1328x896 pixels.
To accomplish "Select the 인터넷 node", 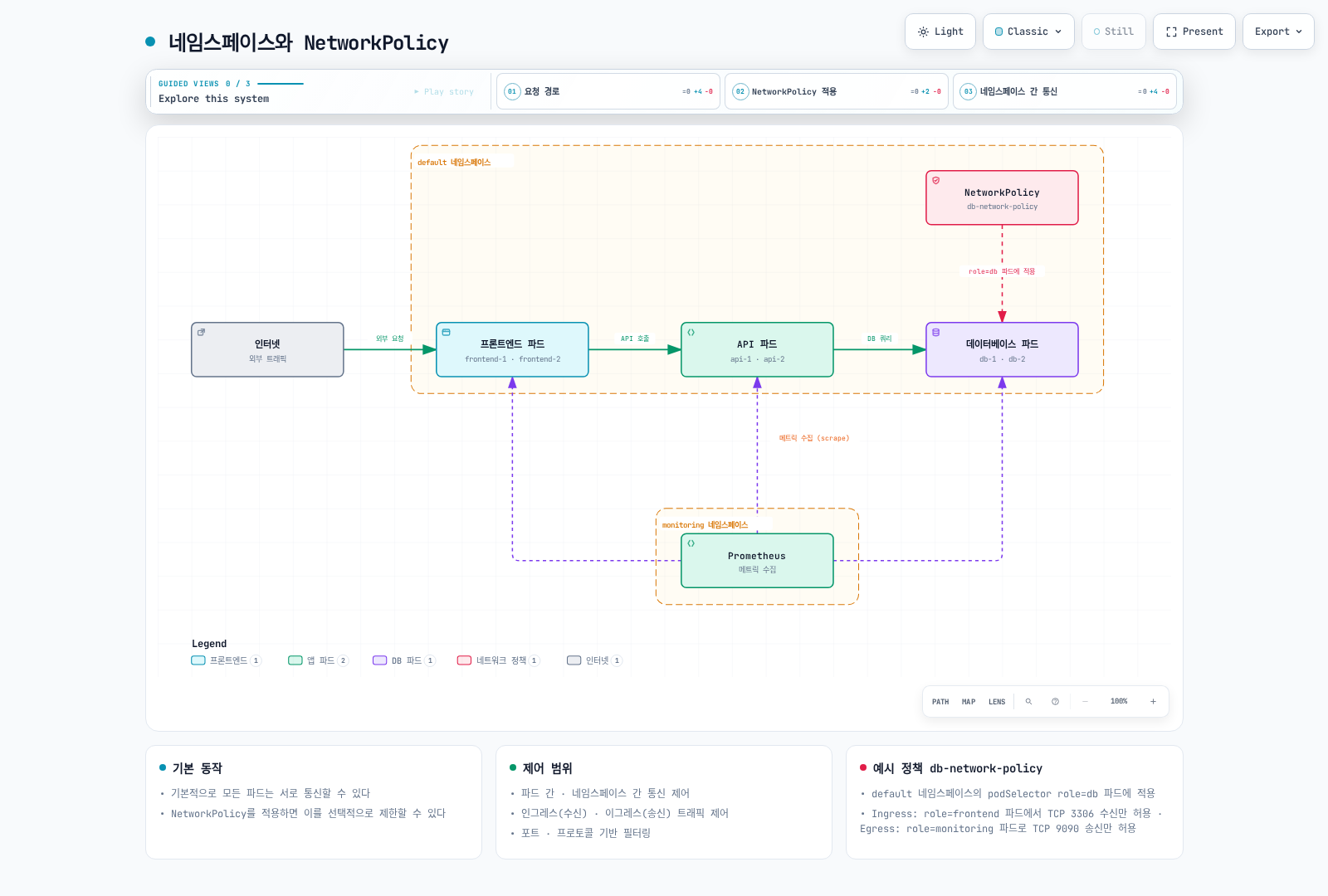I will pos(267,349).
